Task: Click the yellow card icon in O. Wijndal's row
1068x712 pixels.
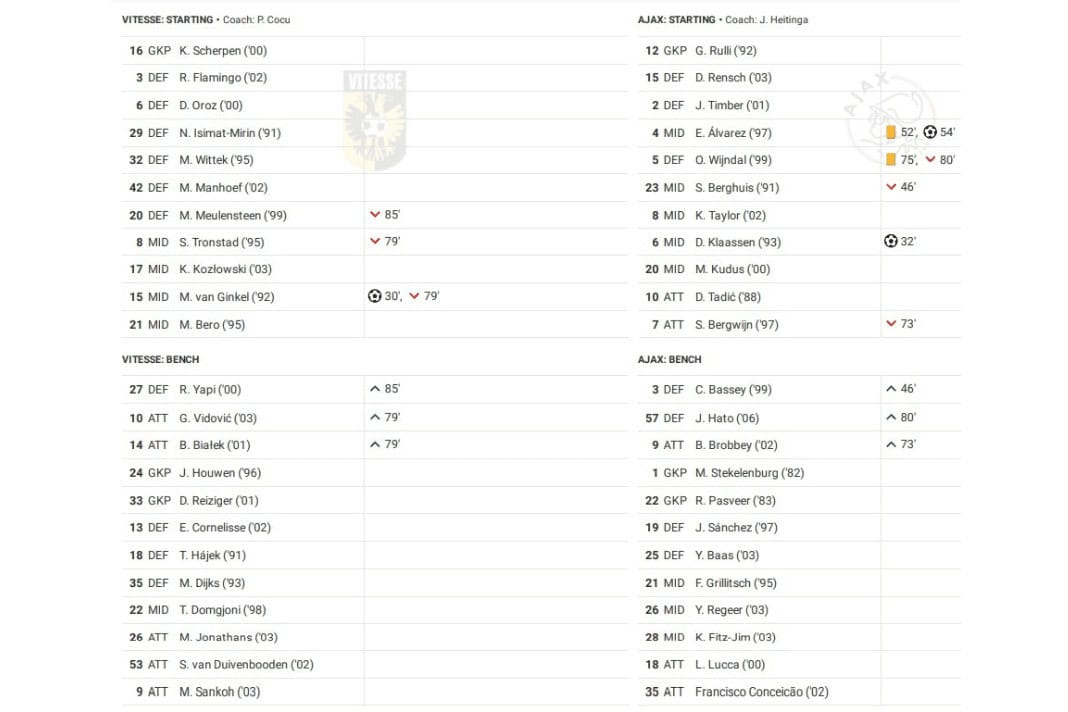Action: (x=891, y=160)
